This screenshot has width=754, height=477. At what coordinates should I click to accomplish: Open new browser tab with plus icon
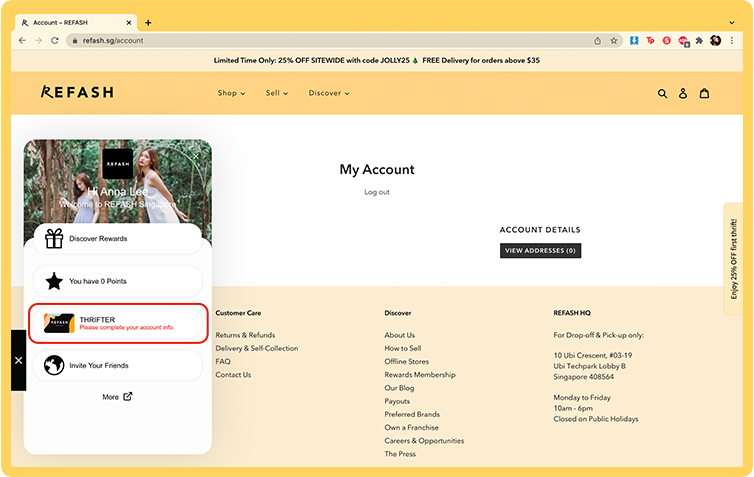148,23
